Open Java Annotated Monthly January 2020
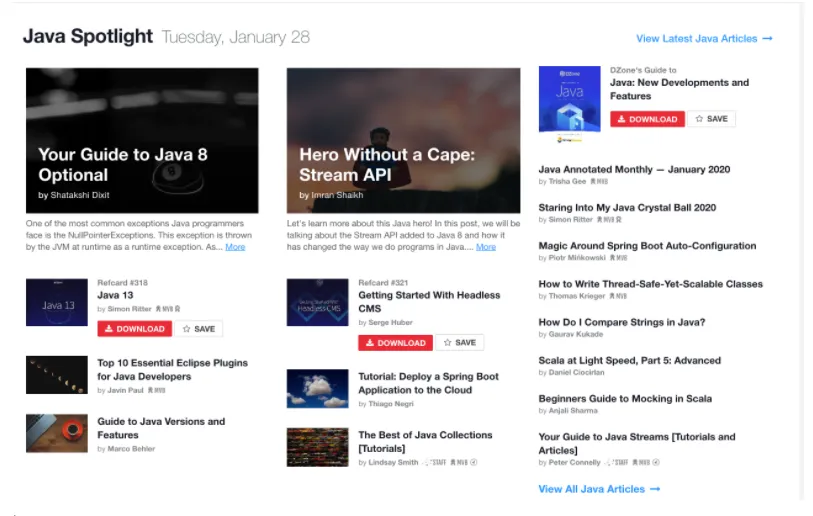This screenshot has width=813, height=516. tap(634, 170)
